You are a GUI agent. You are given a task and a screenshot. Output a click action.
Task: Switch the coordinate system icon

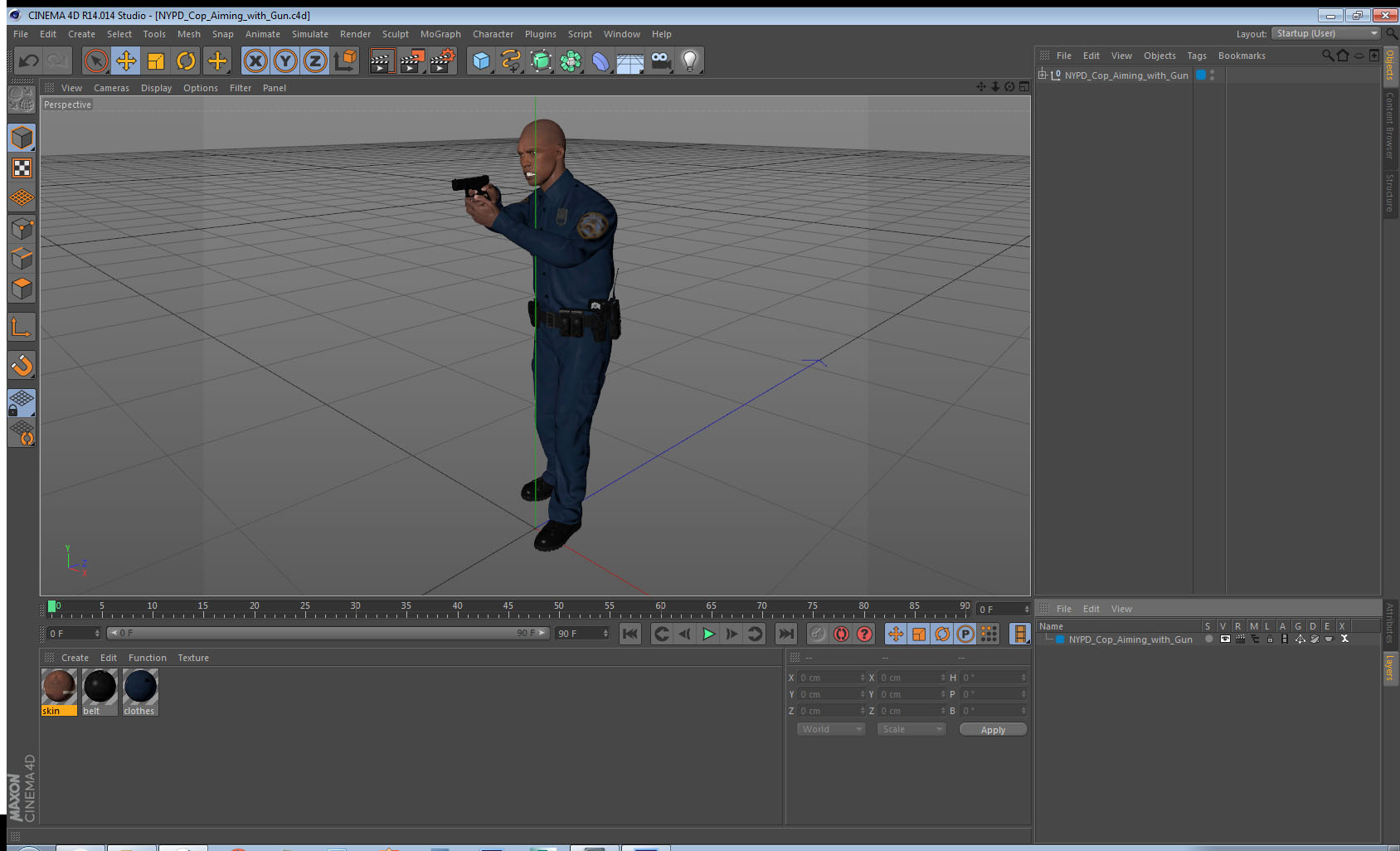[345, 61]
